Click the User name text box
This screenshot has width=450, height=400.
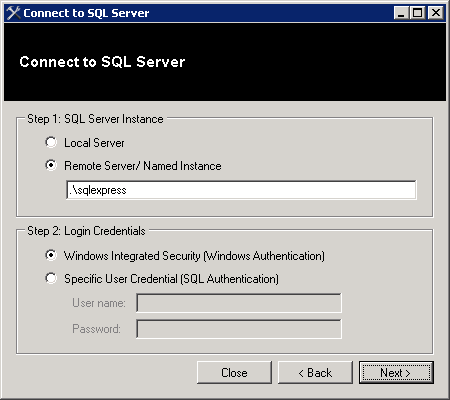point(239,303)
